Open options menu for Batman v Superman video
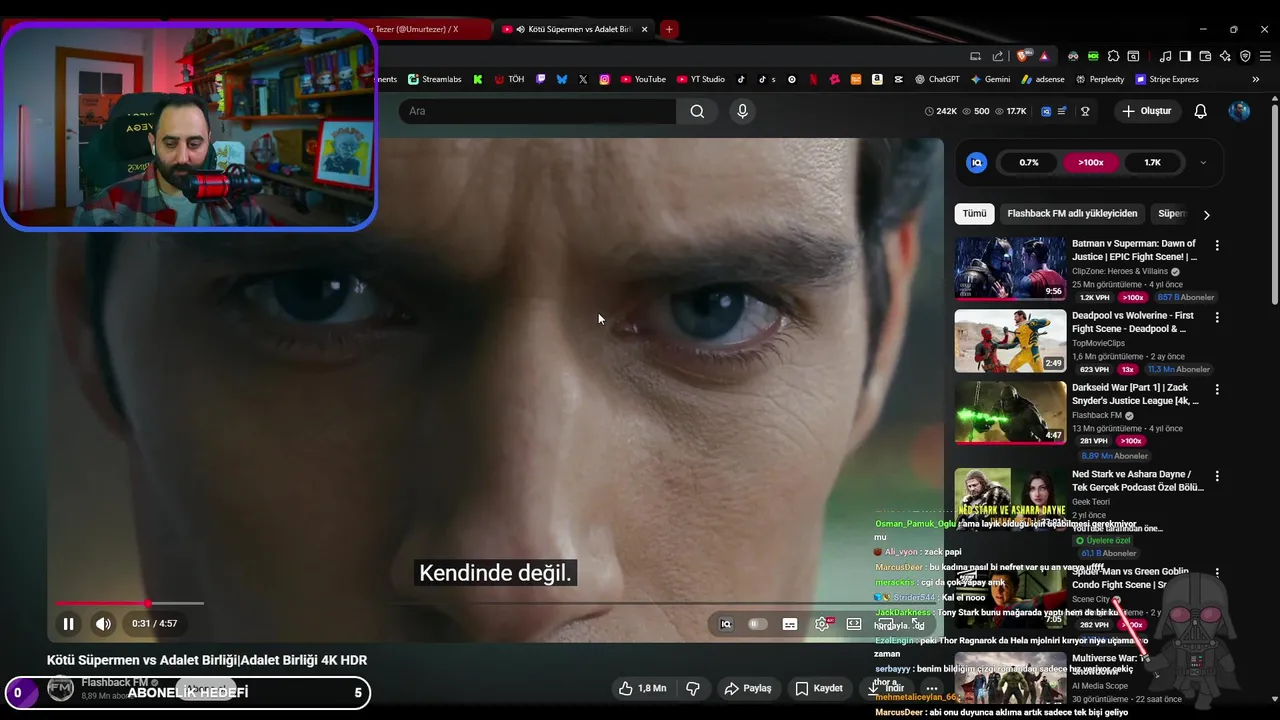The width and height of the screenshot is (1280, 720). (x=1217, y=245)
